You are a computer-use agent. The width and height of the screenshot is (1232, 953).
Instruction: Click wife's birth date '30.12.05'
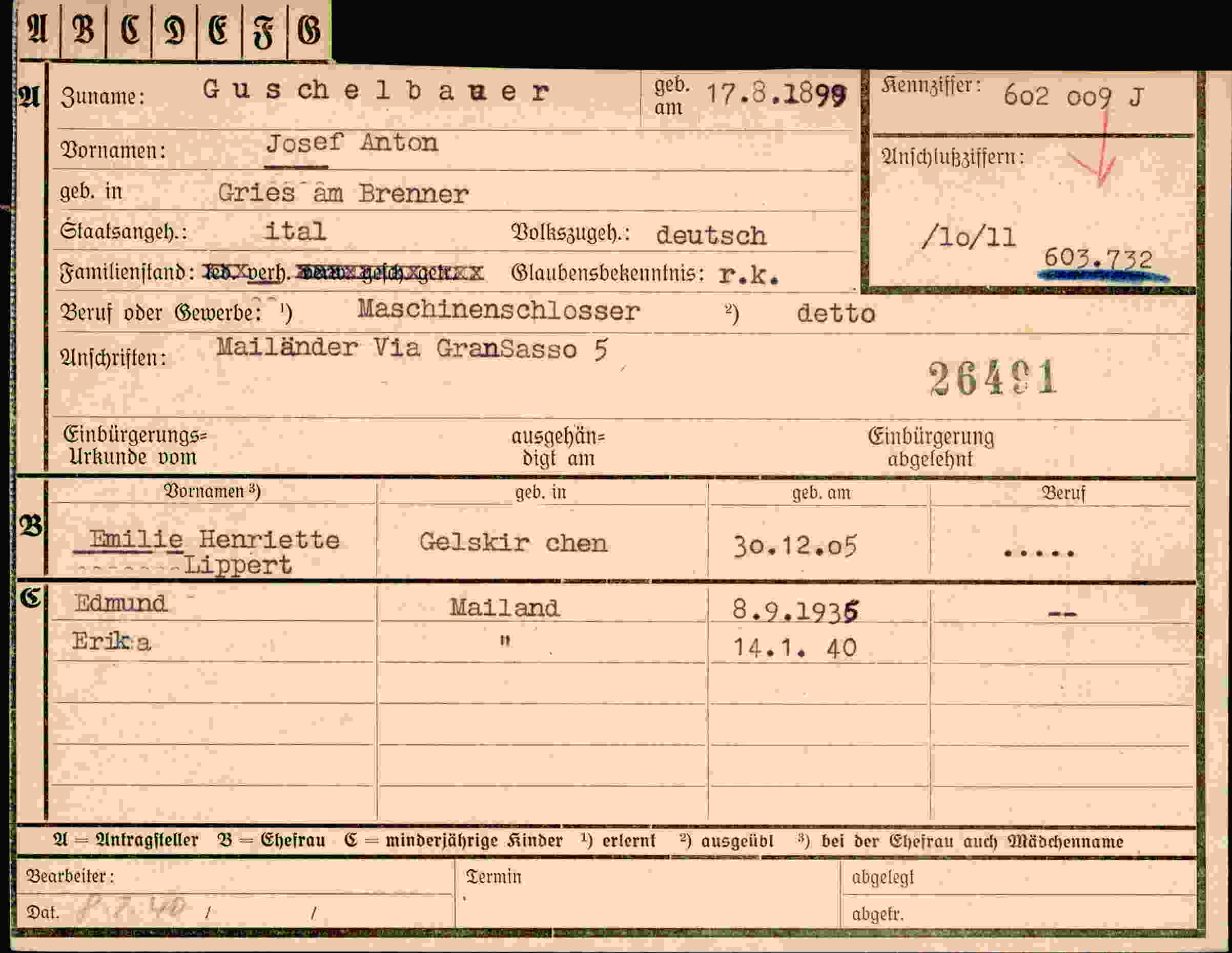[x=795, y=546]
